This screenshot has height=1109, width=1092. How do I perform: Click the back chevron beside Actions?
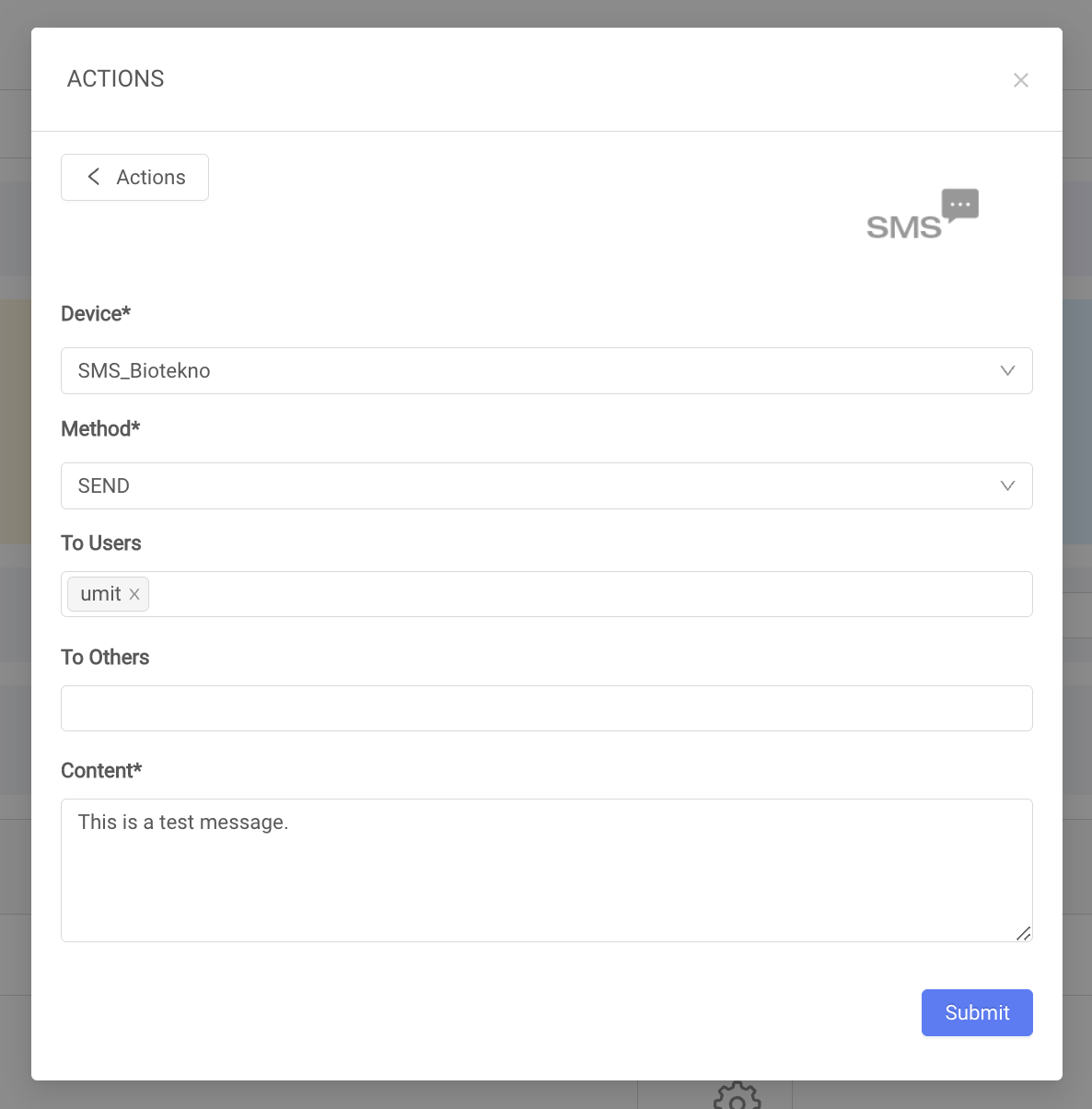[x=93, y=177]
